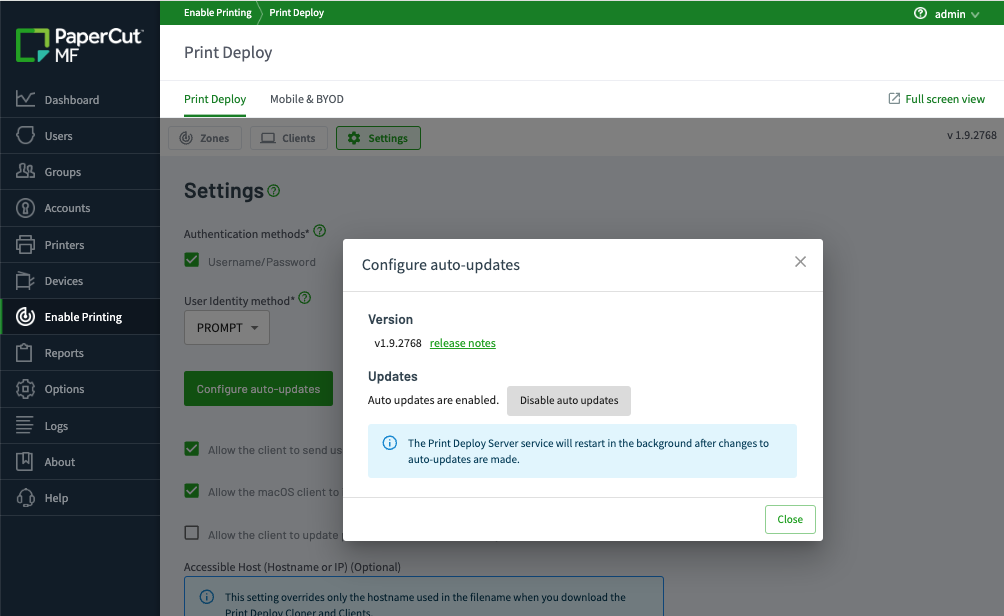Click Enable Printing breadcrumb
The width and height of the screenshot is (1004, 616).
[x=218, y=12]
